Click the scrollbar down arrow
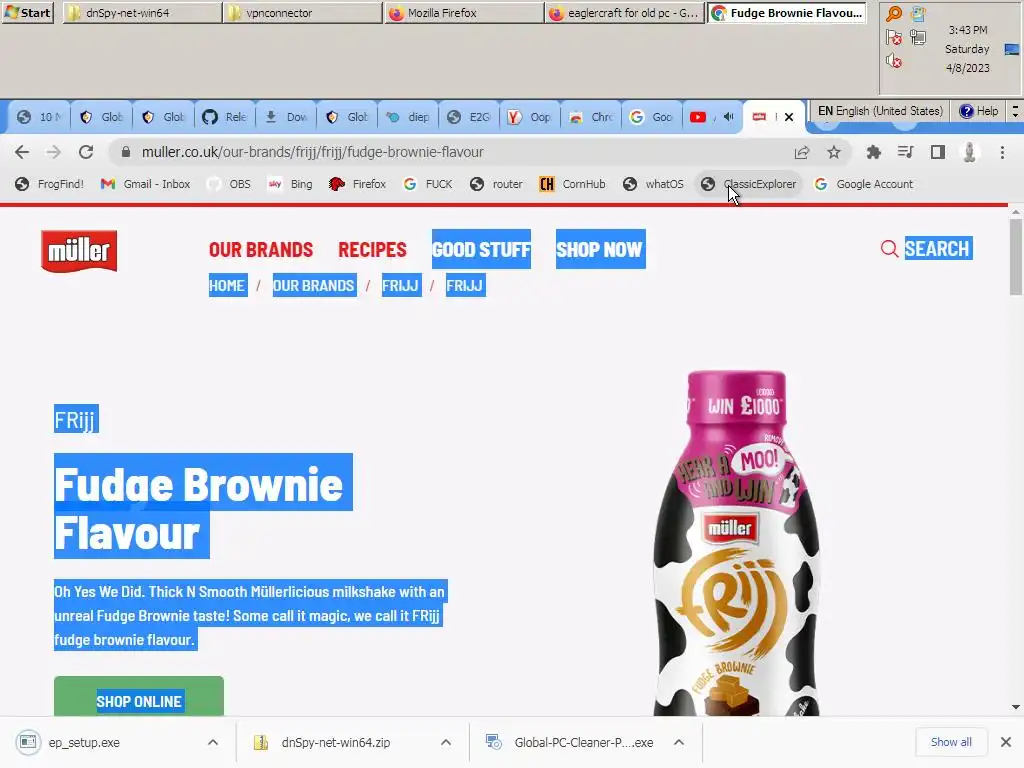 (x=1016, y=707)
